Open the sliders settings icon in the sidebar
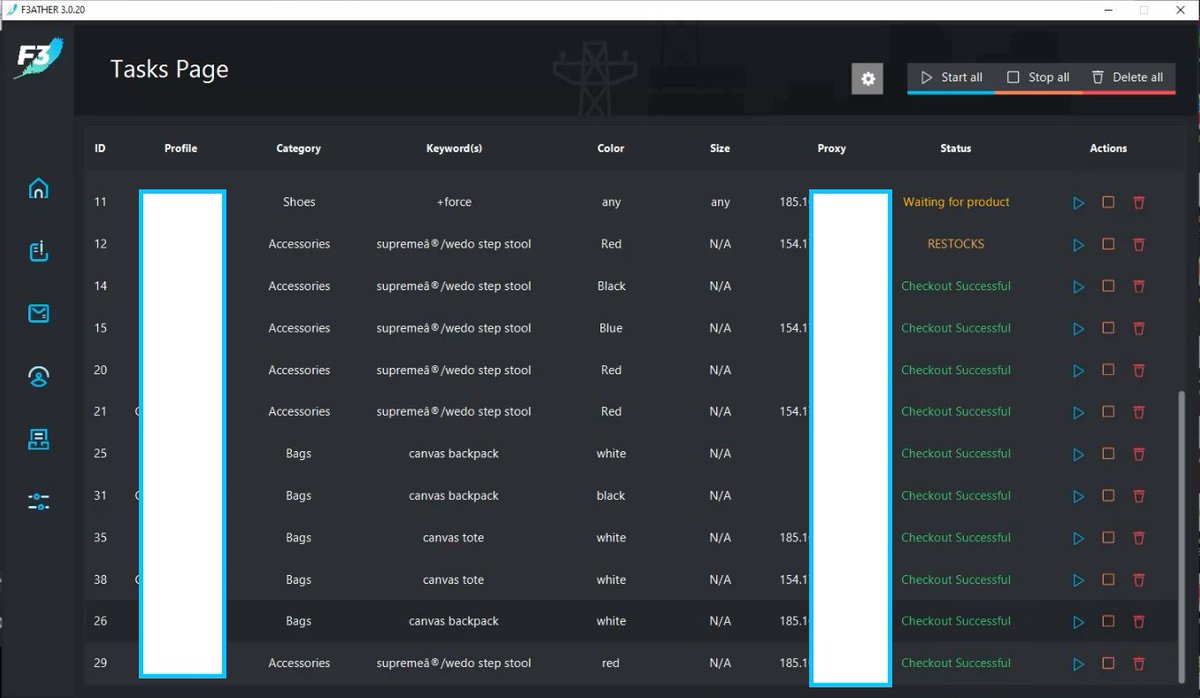 [38, 502]
